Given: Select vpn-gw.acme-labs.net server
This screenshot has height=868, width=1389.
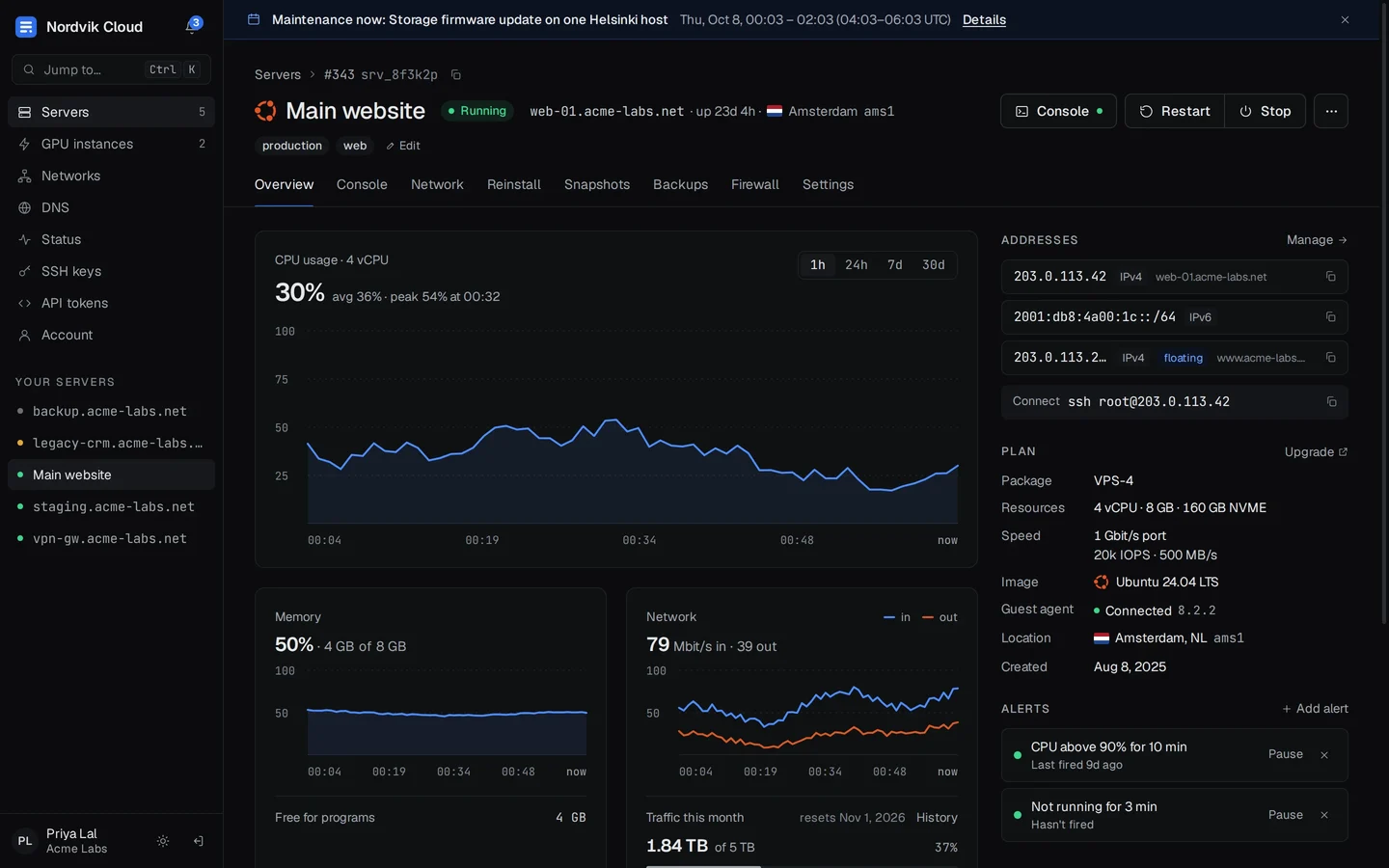Looking at the screenshot, I should (111, 538).
